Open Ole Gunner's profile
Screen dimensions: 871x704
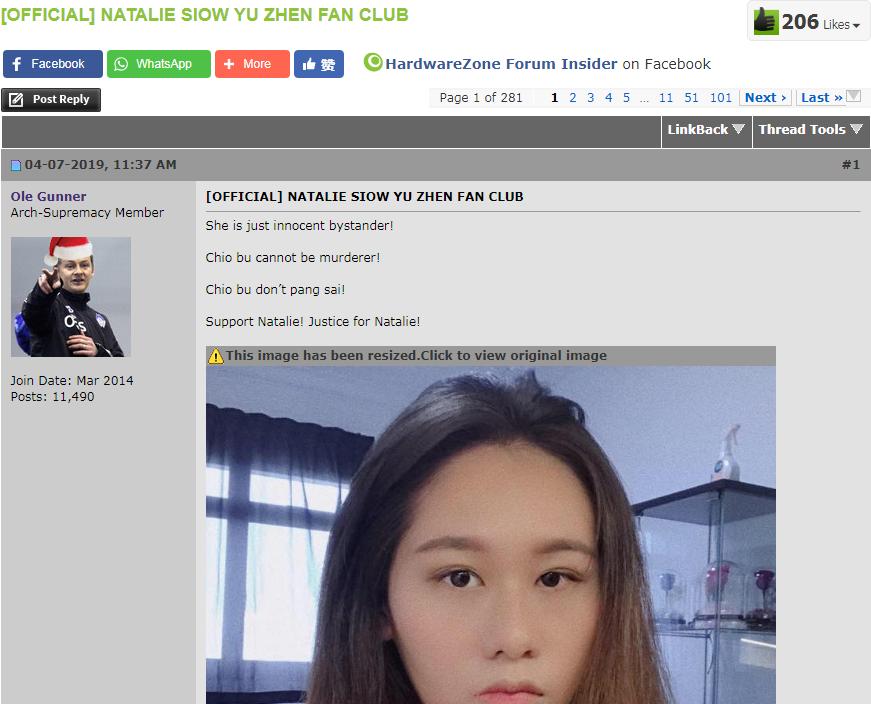(48, 196)
